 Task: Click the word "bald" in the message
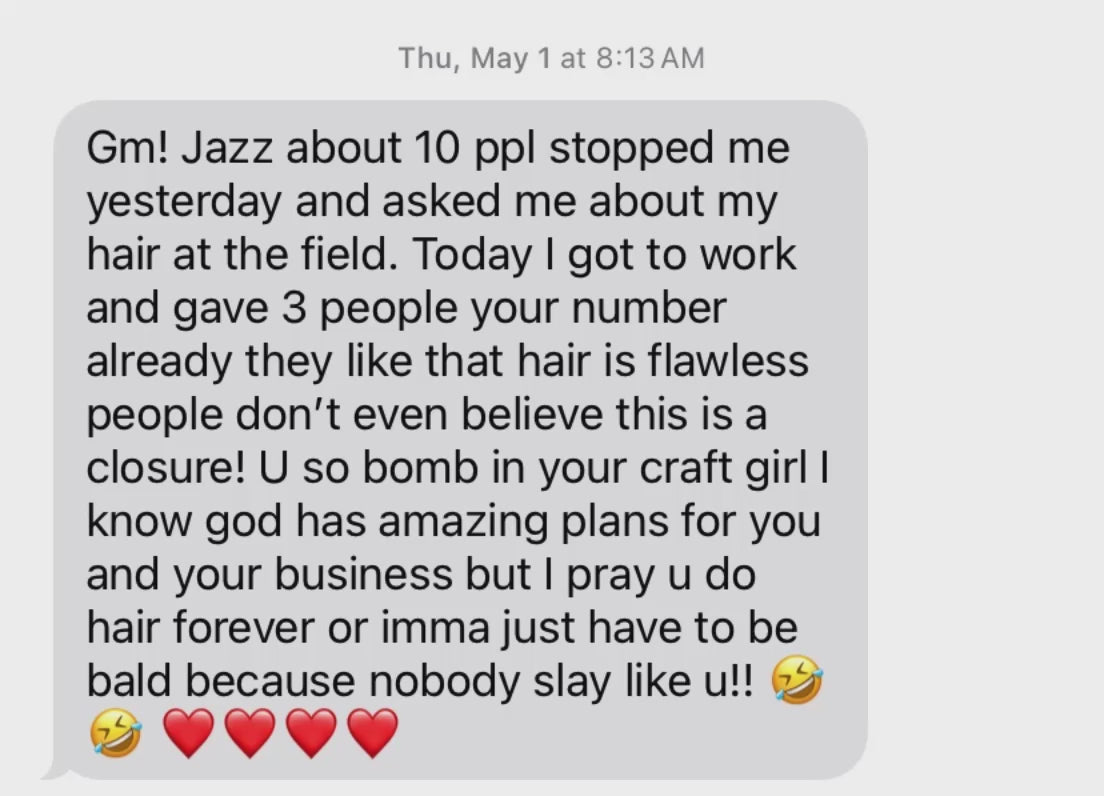pos(129,682)
